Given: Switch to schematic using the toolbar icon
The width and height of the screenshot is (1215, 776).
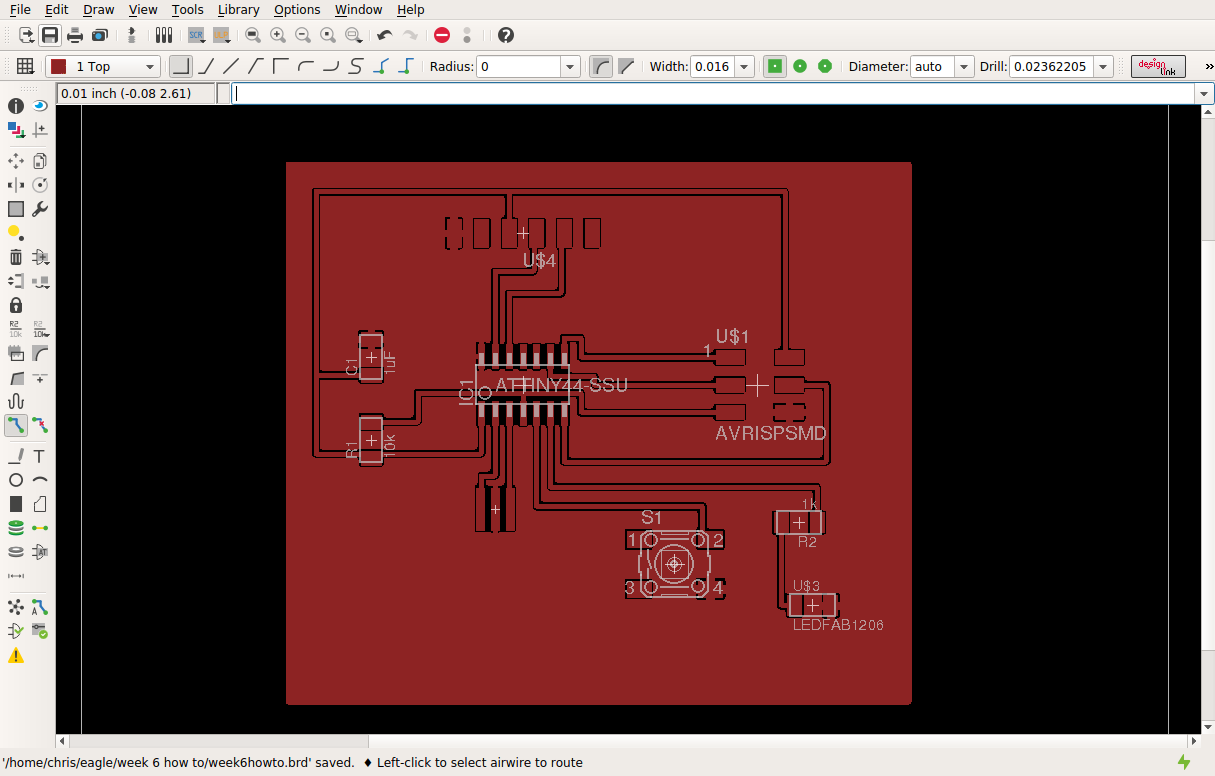Looking at the screenshot, I should pyautogui.click(x=132, y=35).
